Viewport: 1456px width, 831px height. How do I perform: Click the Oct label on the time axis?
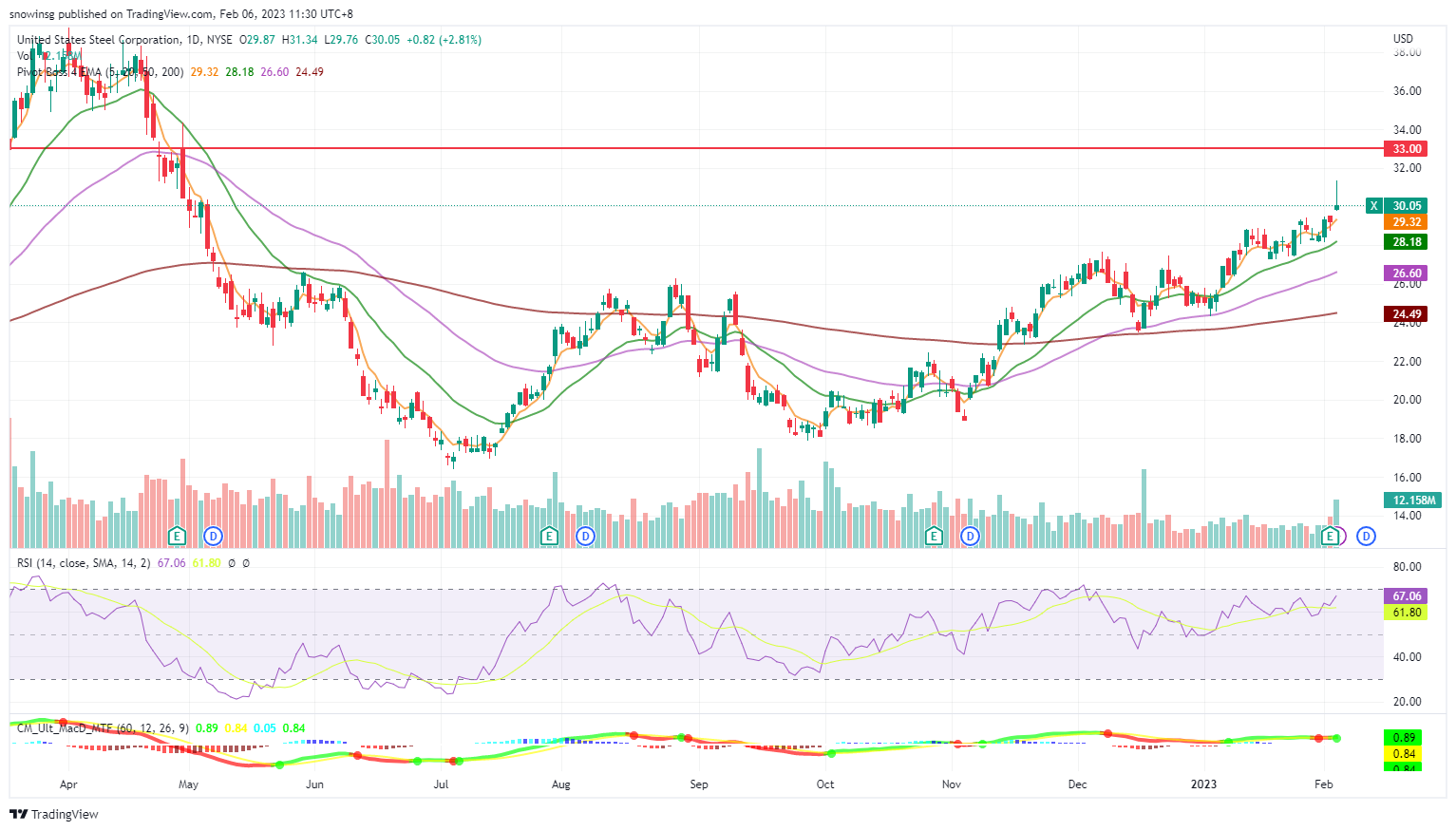click(x=825, y=784)
